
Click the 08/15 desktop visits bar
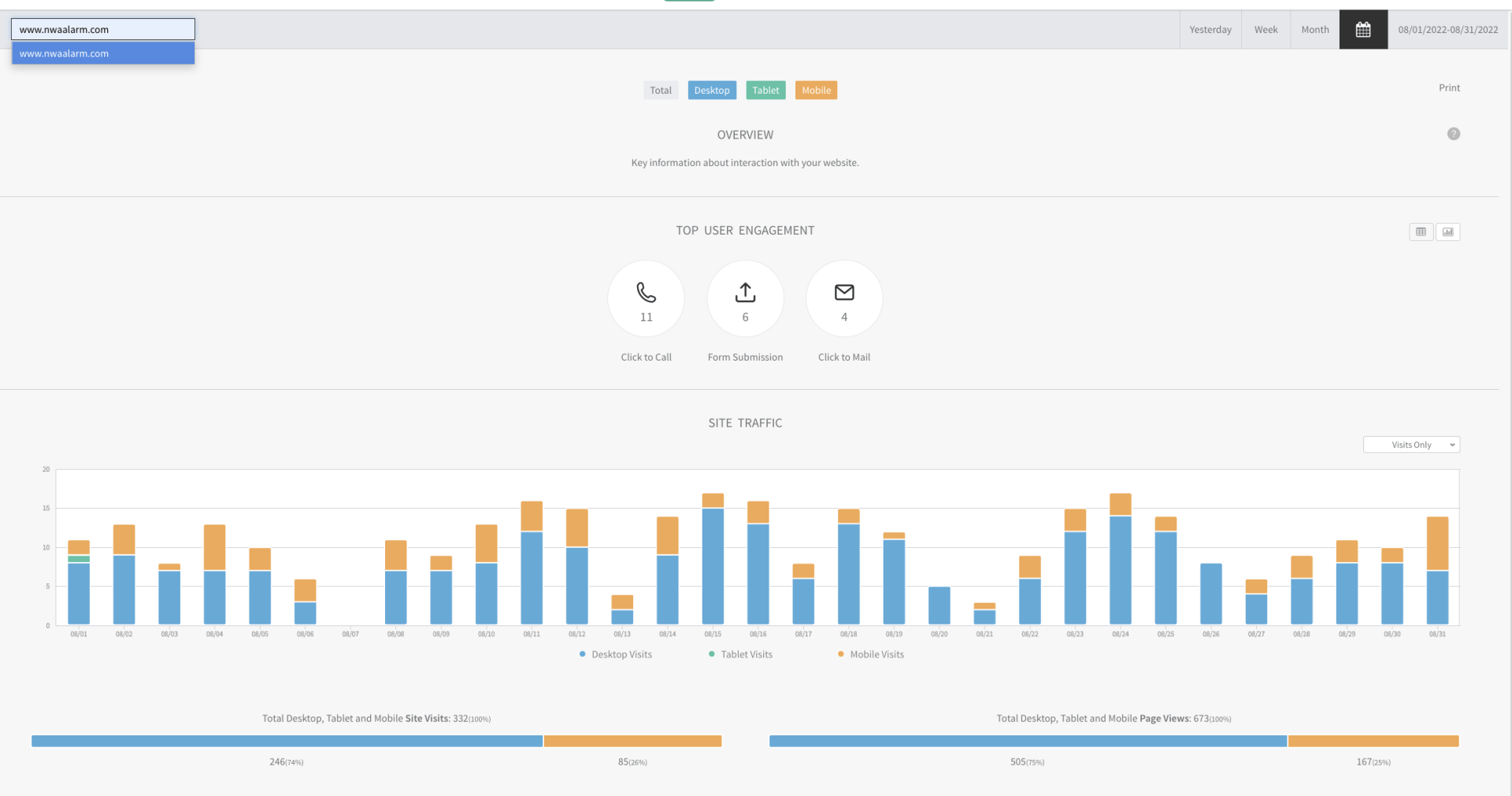click(713, 567)
